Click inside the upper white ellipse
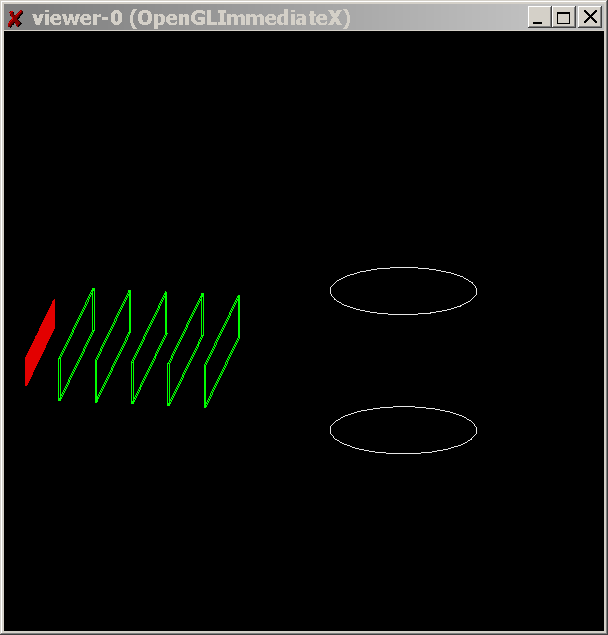608x635 pixels. point(403,291)
